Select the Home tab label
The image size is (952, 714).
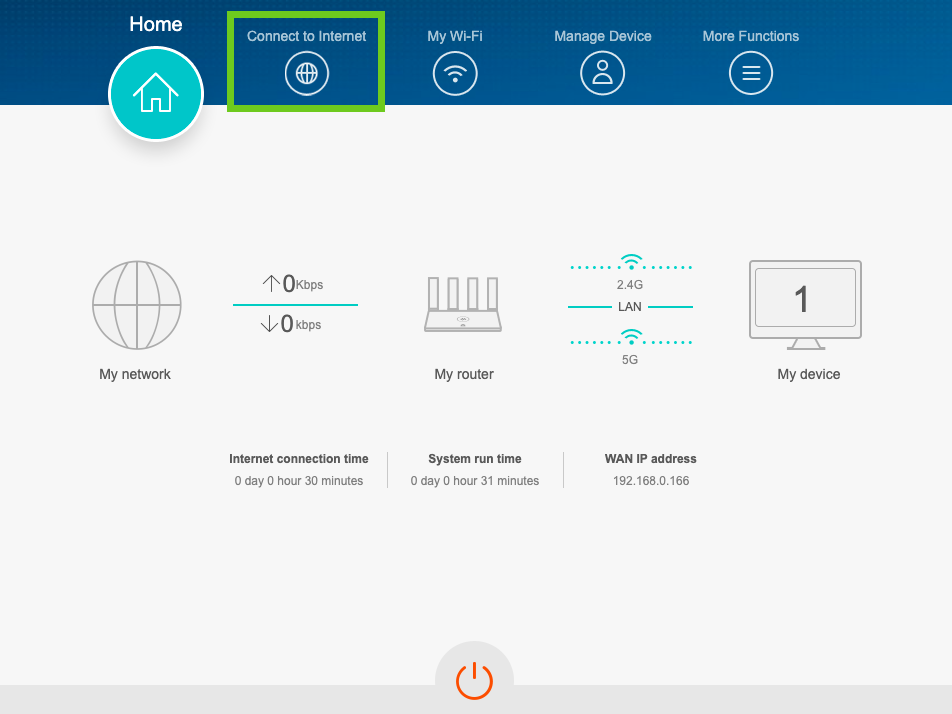pyautogui.click(x=156, y=24)
